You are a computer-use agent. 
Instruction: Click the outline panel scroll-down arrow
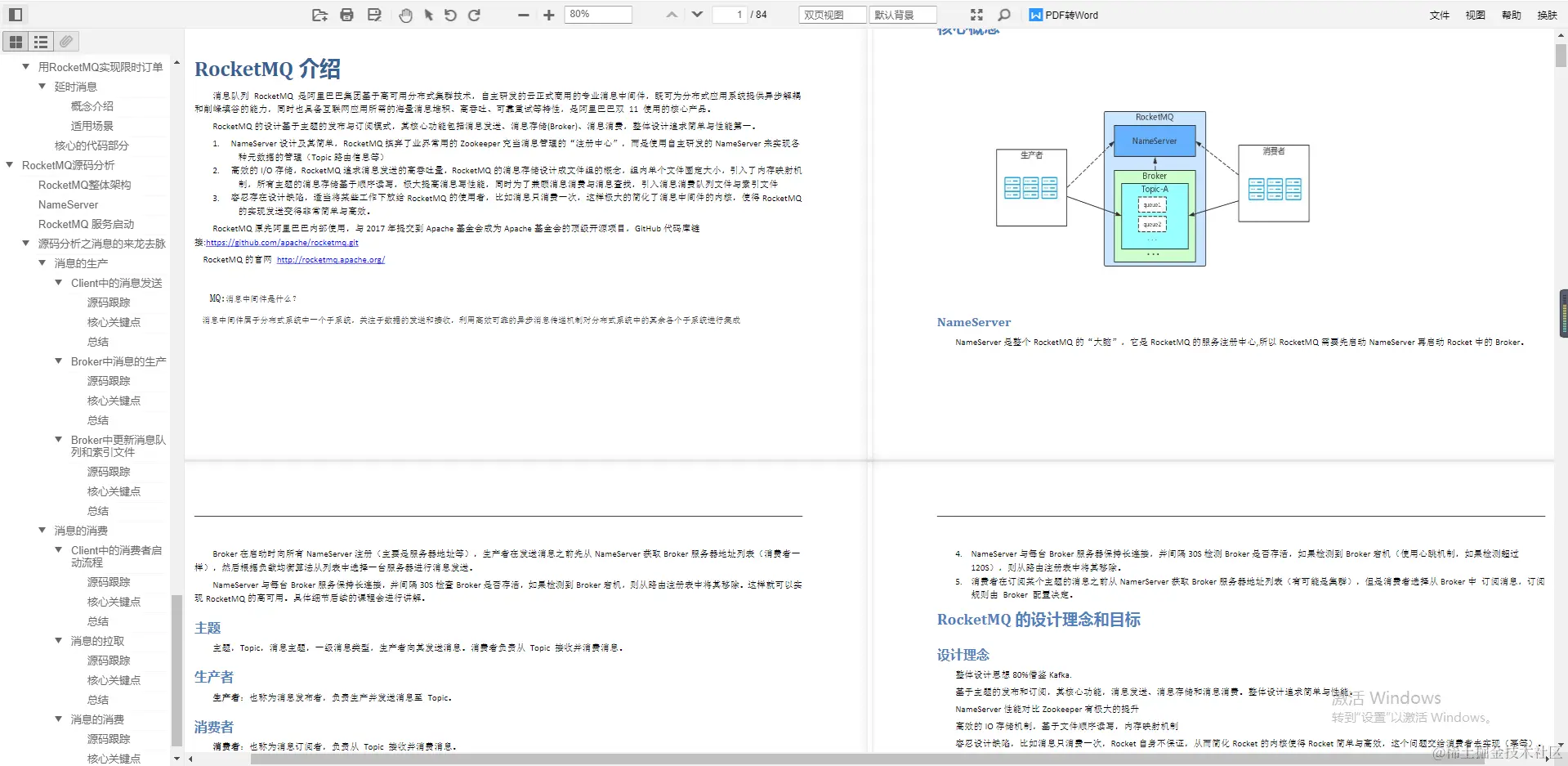[176, 759]
